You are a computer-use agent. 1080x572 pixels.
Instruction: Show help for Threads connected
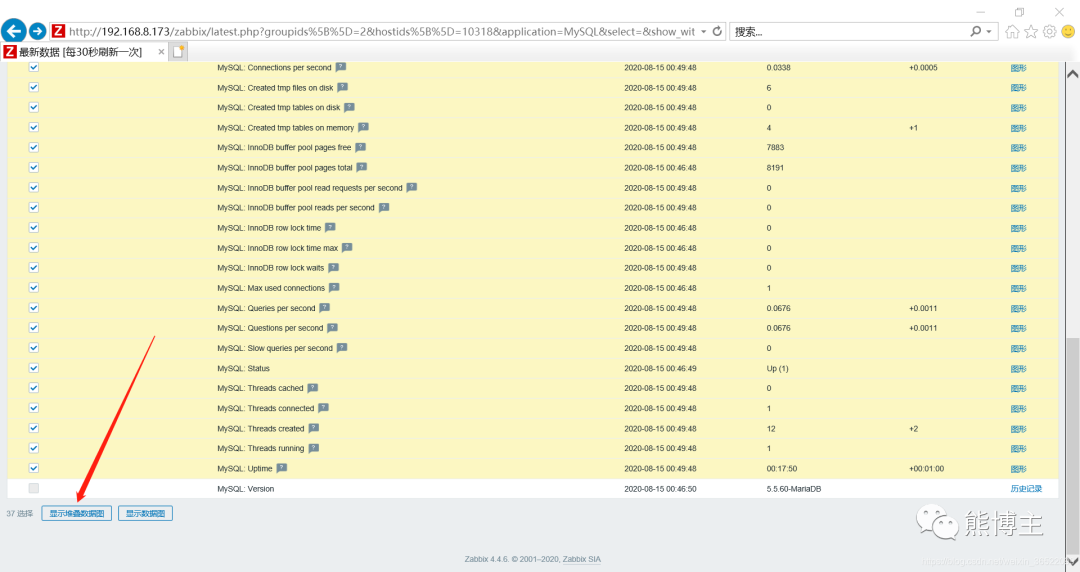[x=324, y=408]
